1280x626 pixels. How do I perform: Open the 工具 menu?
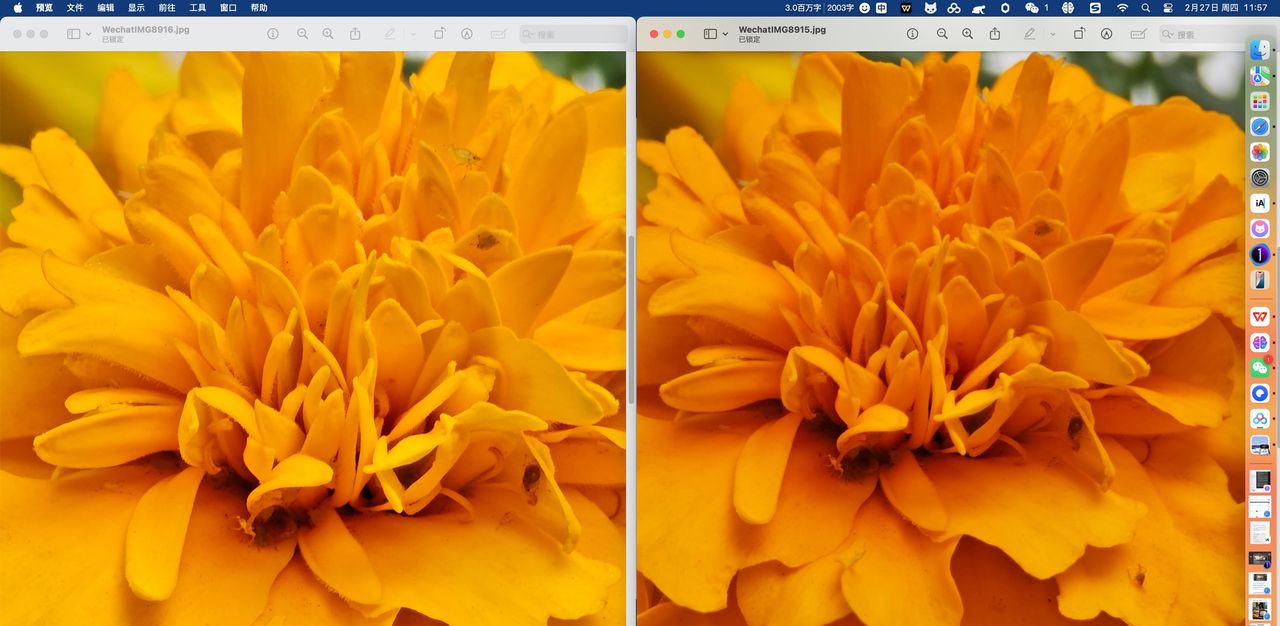198,7
